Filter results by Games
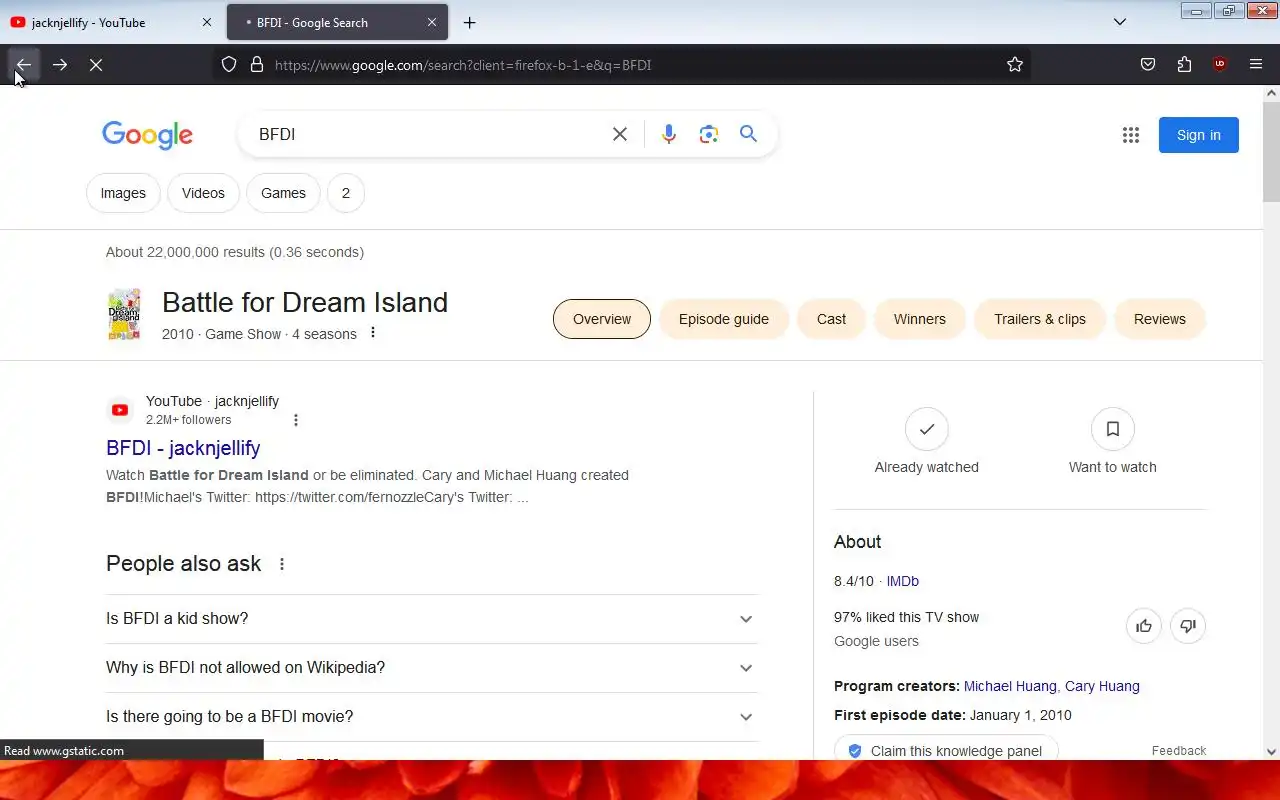Viewport: 1280px width, 800px height. point(283,193)
